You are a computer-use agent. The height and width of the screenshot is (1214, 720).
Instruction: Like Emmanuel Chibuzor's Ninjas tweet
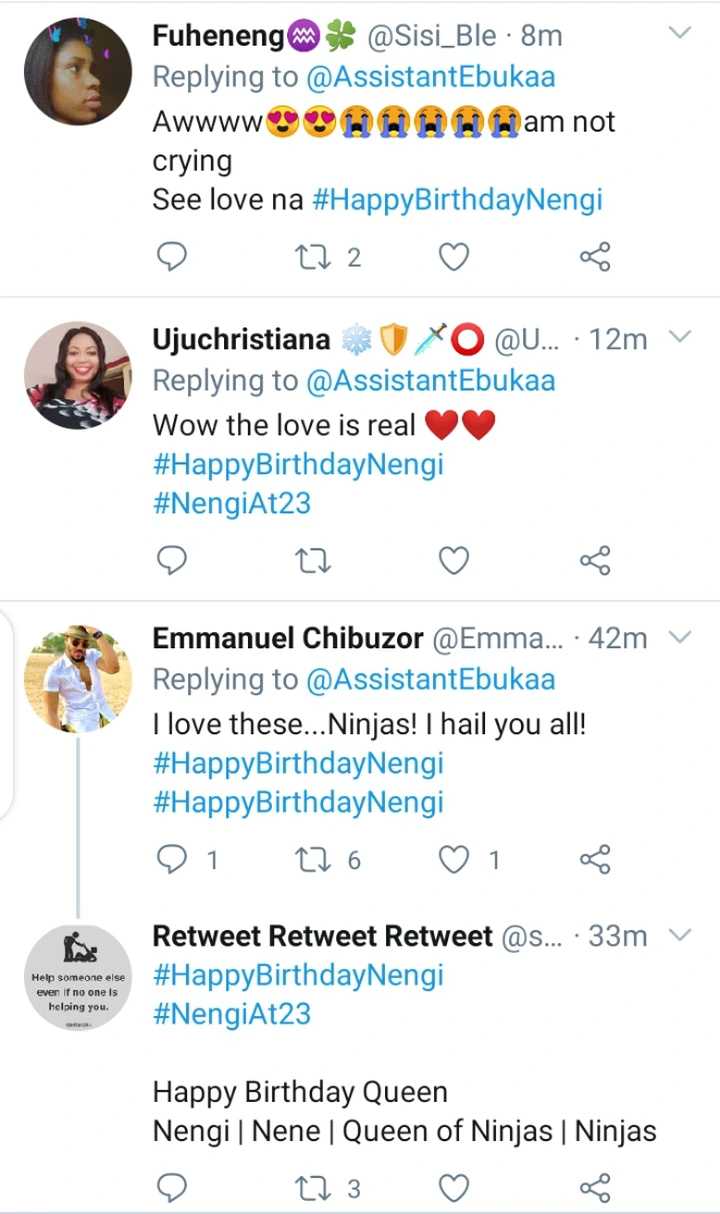click(x=454, y=859)
